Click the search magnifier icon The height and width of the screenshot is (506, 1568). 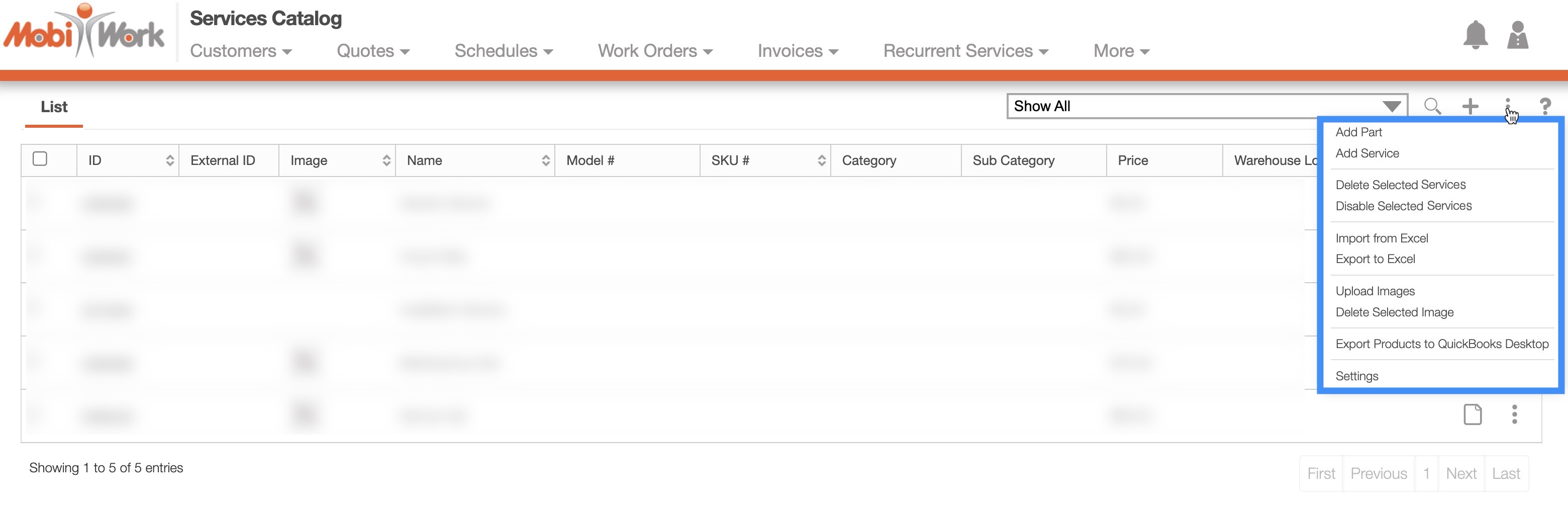coord(1432,106)
